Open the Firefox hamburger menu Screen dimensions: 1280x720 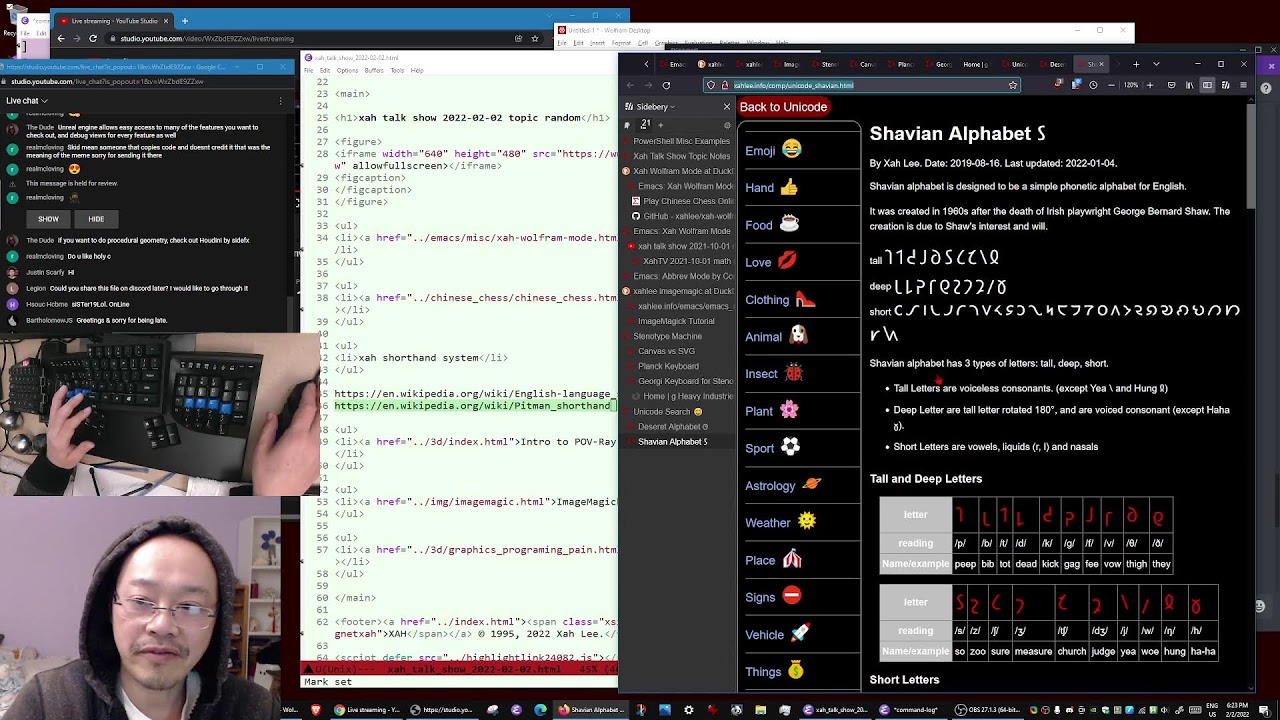tap(1243, 86)
